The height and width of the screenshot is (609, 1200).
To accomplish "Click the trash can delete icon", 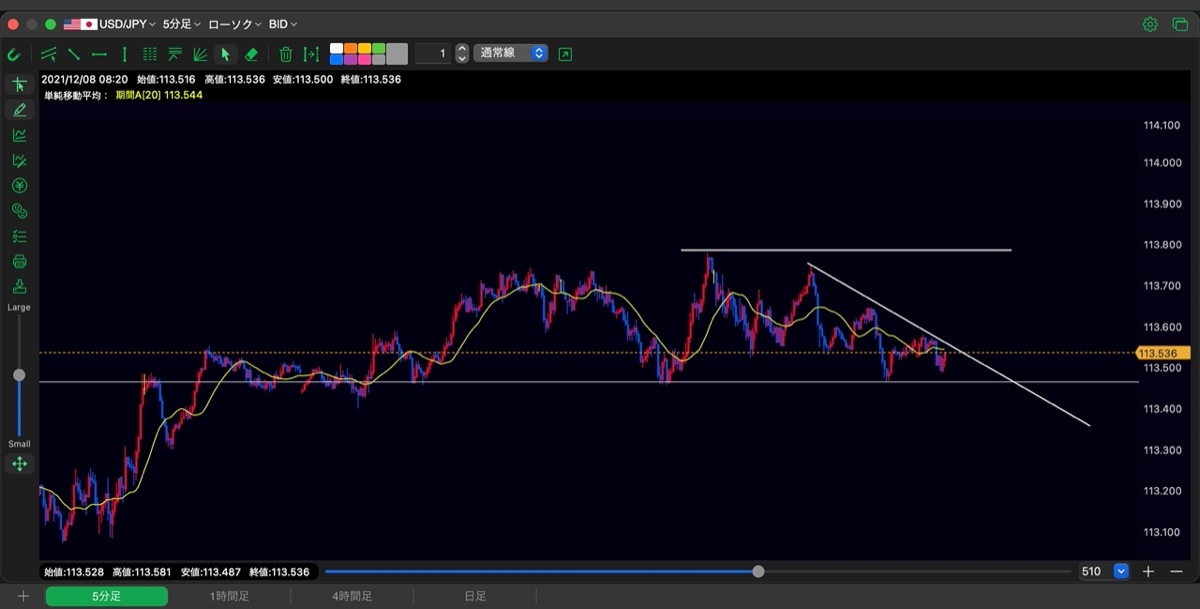I will [x=286, y=54].
